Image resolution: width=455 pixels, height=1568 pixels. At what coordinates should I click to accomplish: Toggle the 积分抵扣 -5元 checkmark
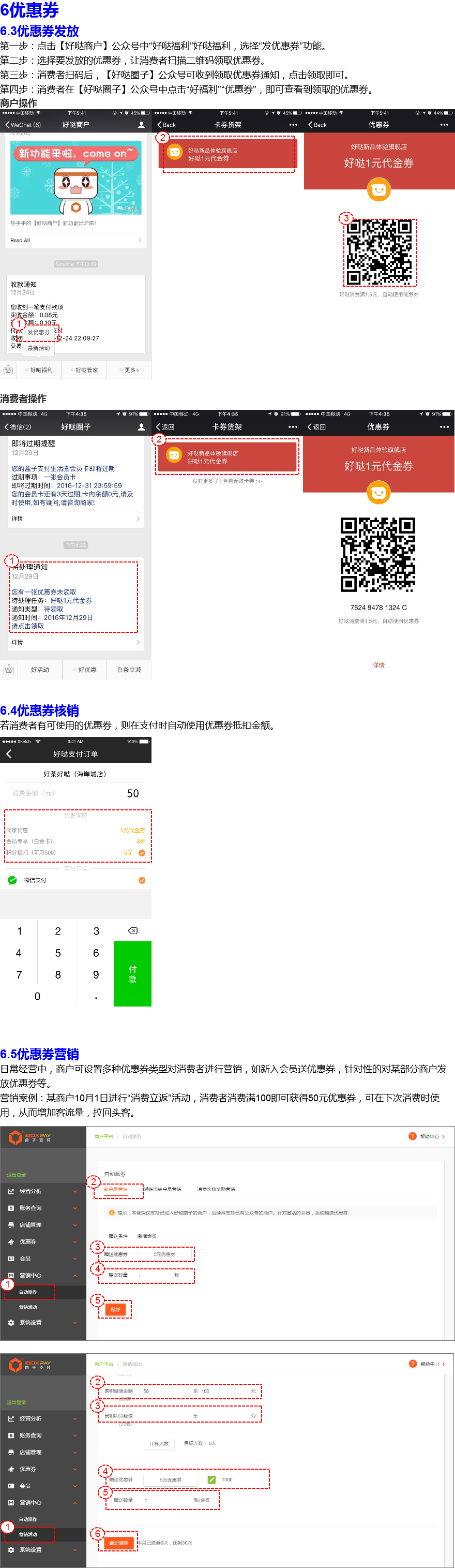[x=142, y=853]
